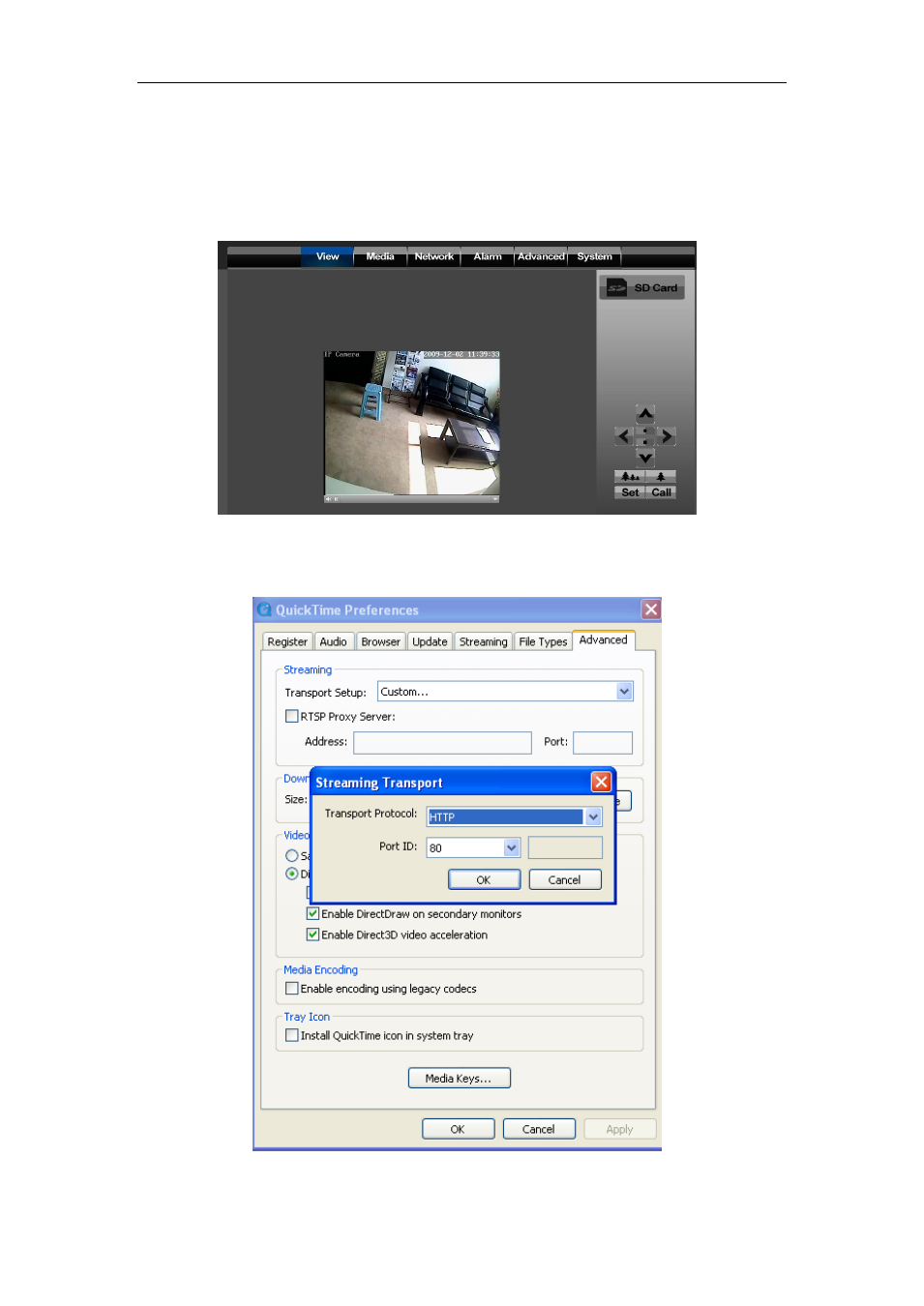Click the proxy Port input field
Image resolution: width=924 pixels, height=1306 pixels.
point(603,742)
